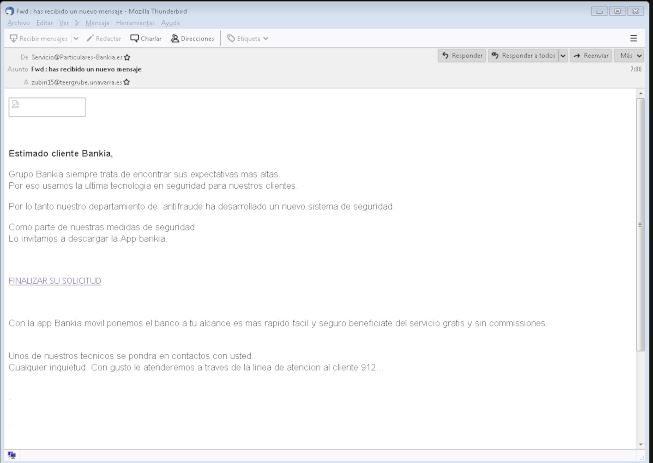Expand the Responder a todos dropdown arrow
This screenshot has height=463, width=653.
[x=563, y=55]
